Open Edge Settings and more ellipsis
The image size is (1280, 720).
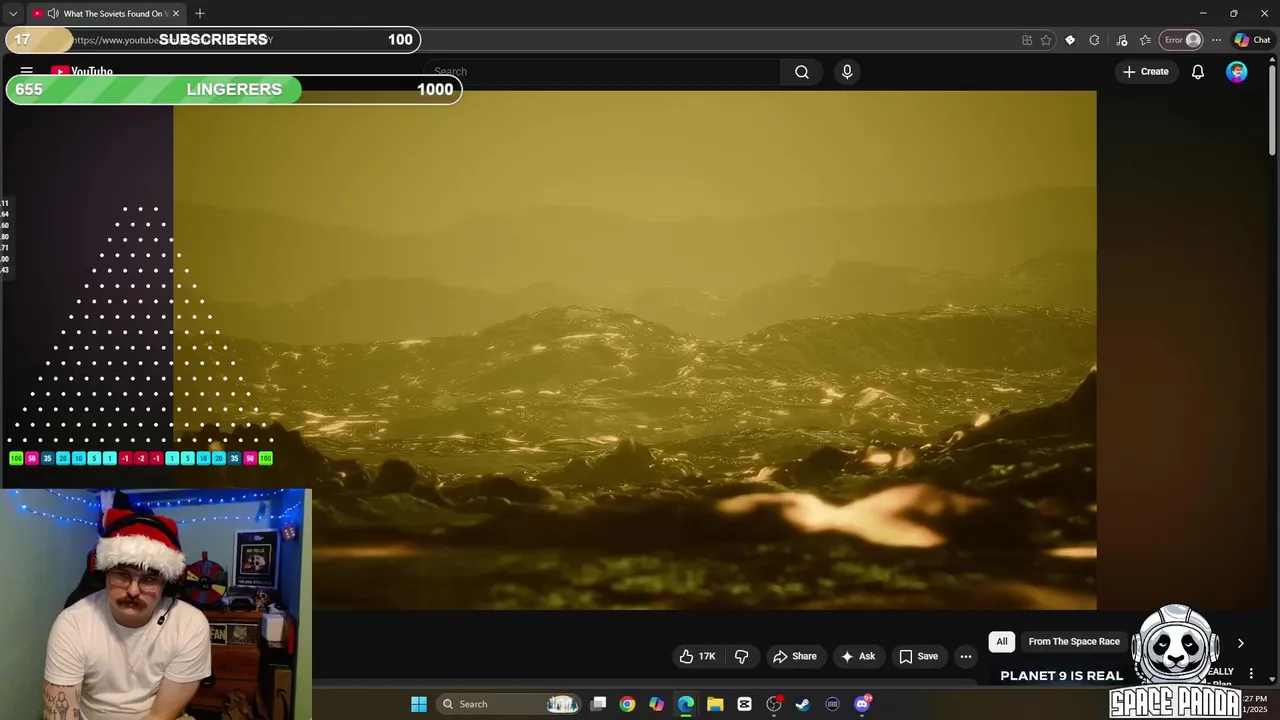pyautogui.click(x=1216, y=40)
